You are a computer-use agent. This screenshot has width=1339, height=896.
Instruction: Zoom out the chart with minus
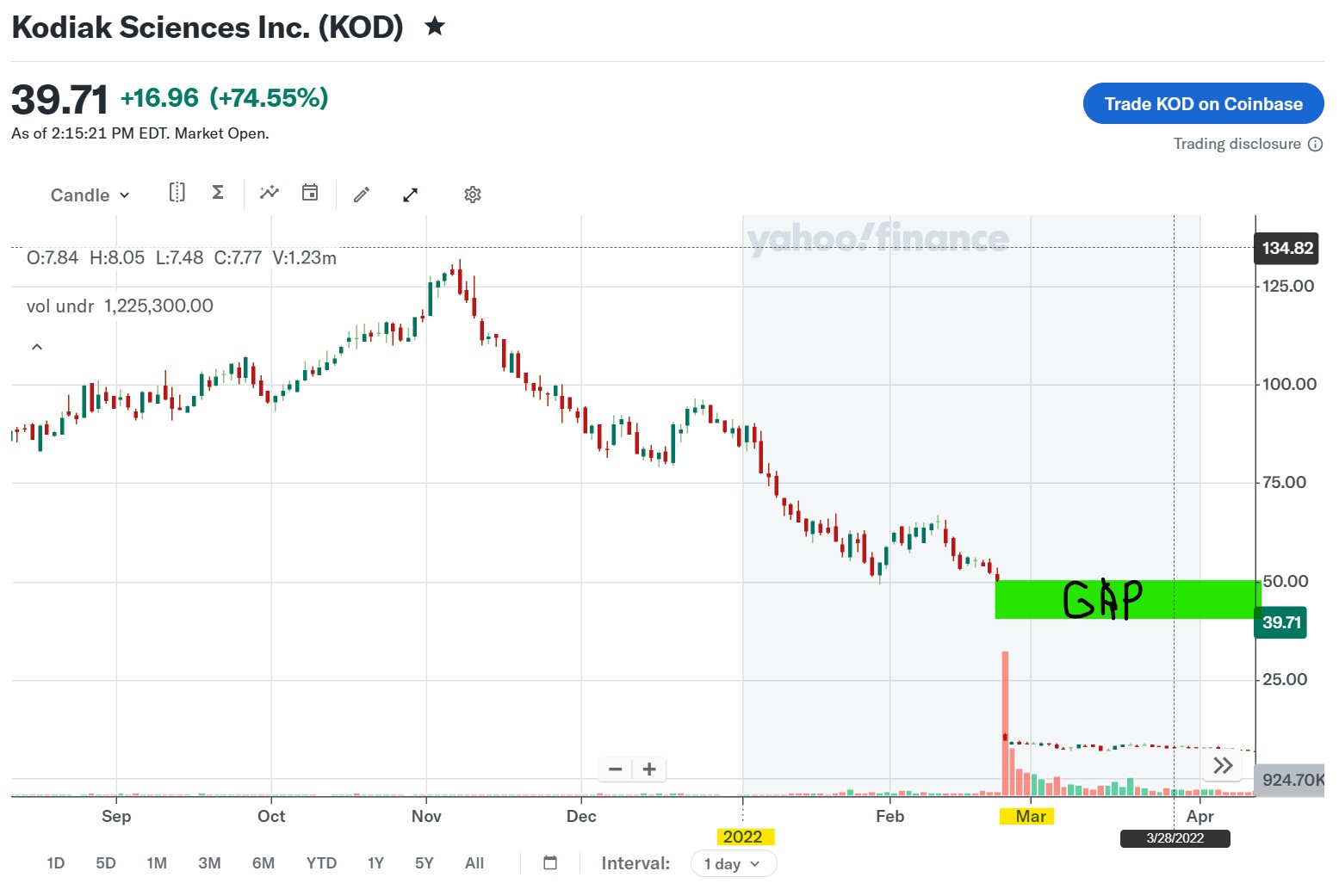616,769
